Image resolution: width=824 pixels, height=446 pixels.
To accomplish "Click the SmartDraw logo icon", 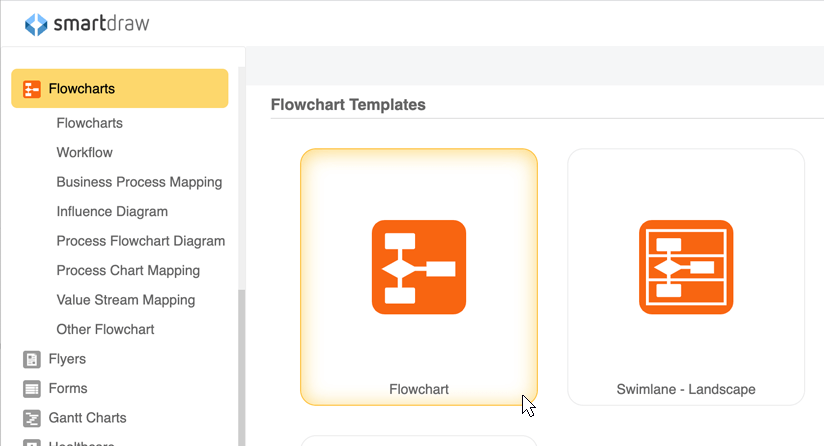I will point(36,24).
